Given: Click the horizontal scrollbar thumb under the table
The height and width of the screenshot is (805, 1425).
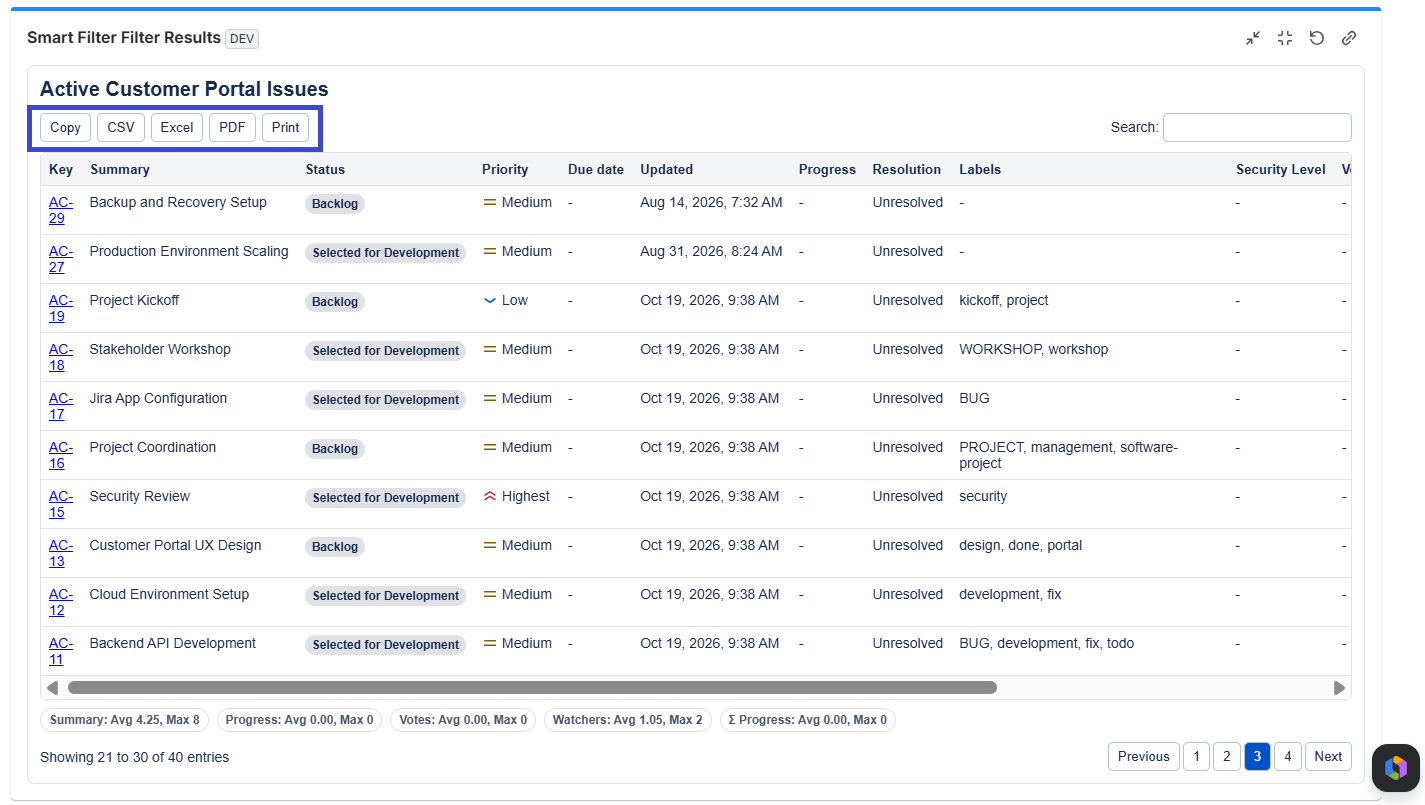Looking at the screenshot, I should [532, 688].
